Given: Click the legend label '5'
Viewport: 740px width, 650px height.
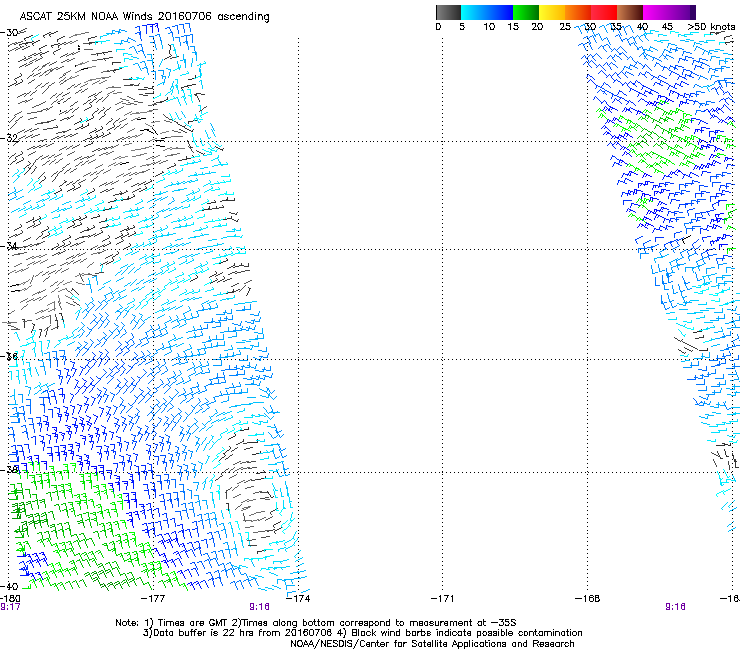Looking at the screenshot, I should 462,27.
